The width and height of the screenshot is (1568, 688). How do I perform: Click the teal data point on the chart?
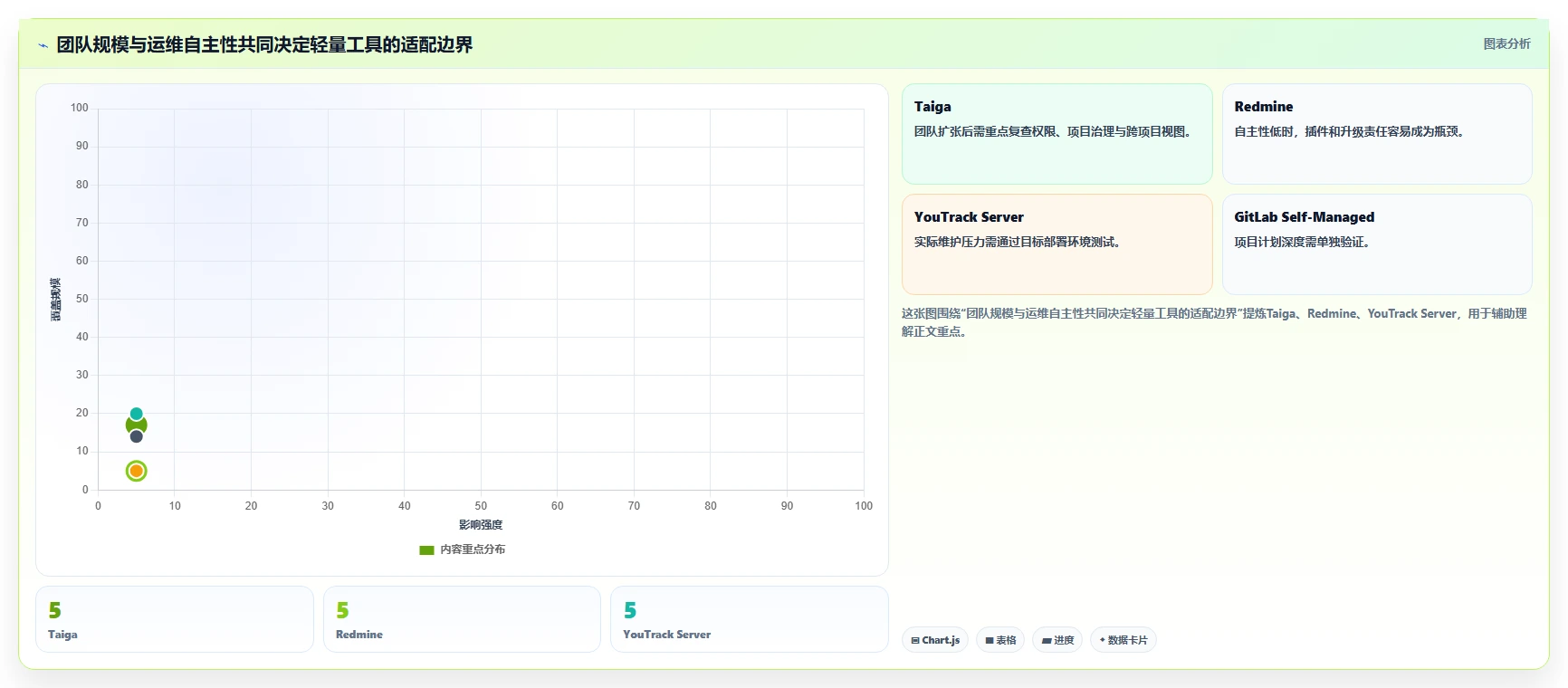136,414
